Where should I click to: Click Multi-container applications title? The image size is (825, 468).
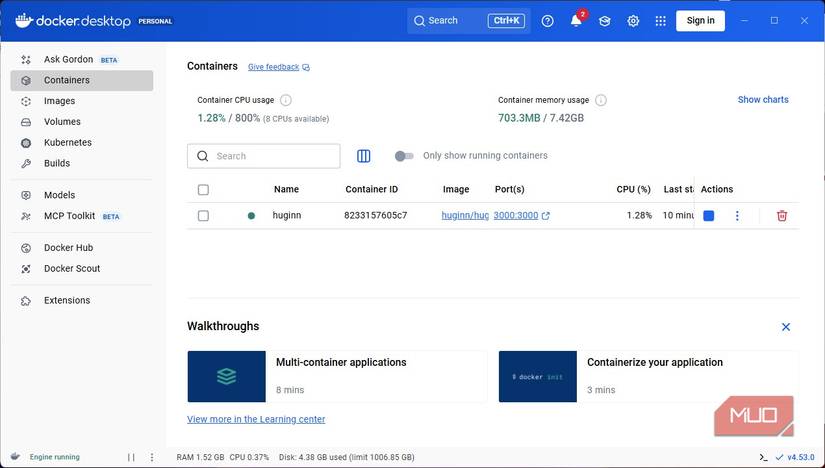click(341, 362)
